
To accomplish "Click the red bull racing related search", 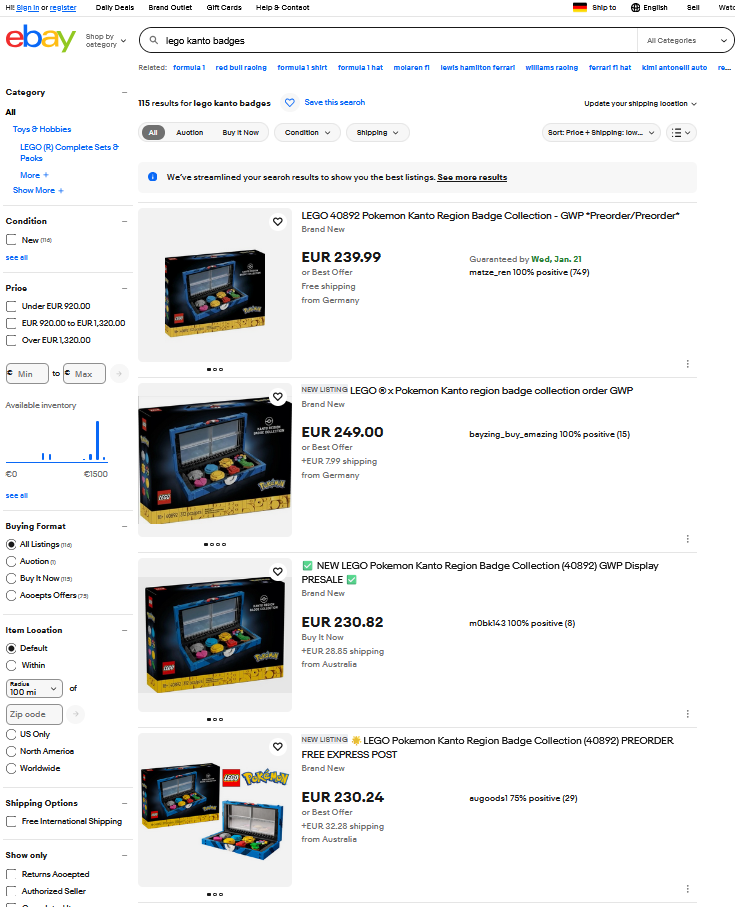I will (x=241, y=68).
